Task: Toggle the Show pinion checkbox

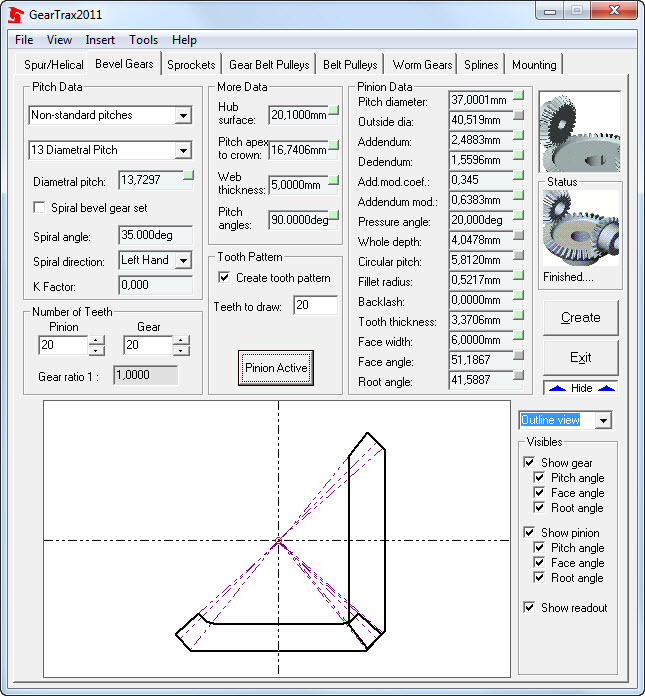Action: tap(529, 533)
